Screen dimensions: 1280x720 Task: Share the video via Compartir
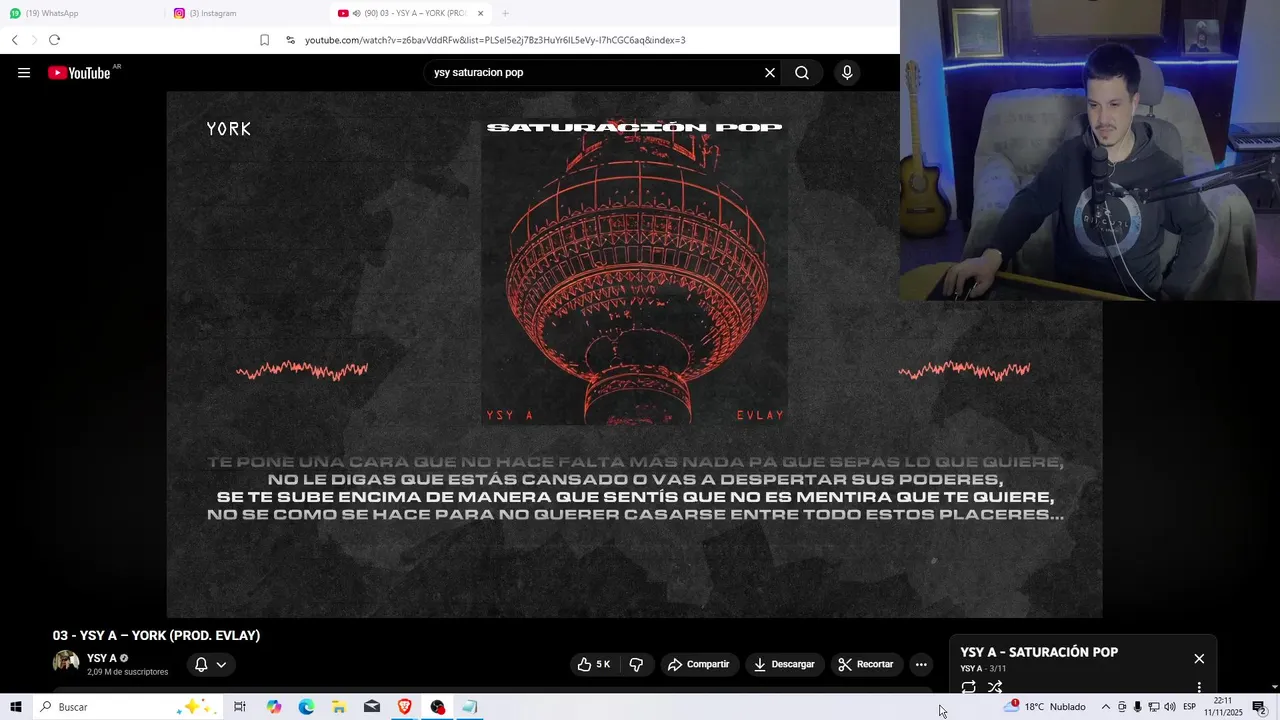click(698, 664)
